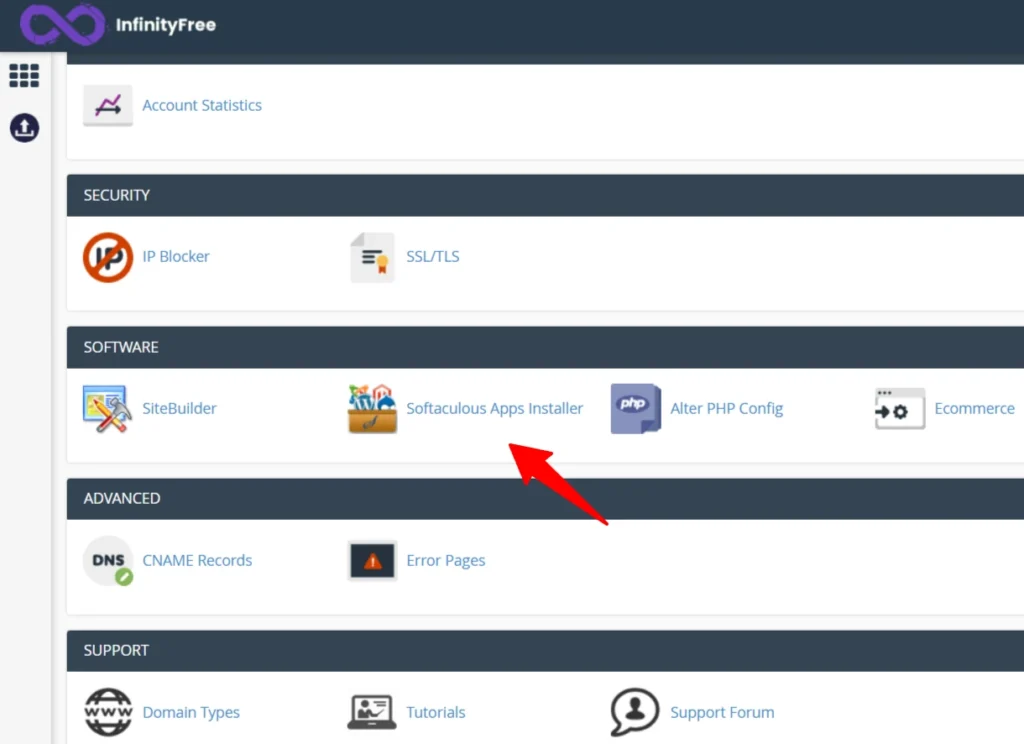The height and width of the screenshot is (744, 1024).
Task: Click the Error Pages warning icon
Action: 372,560
